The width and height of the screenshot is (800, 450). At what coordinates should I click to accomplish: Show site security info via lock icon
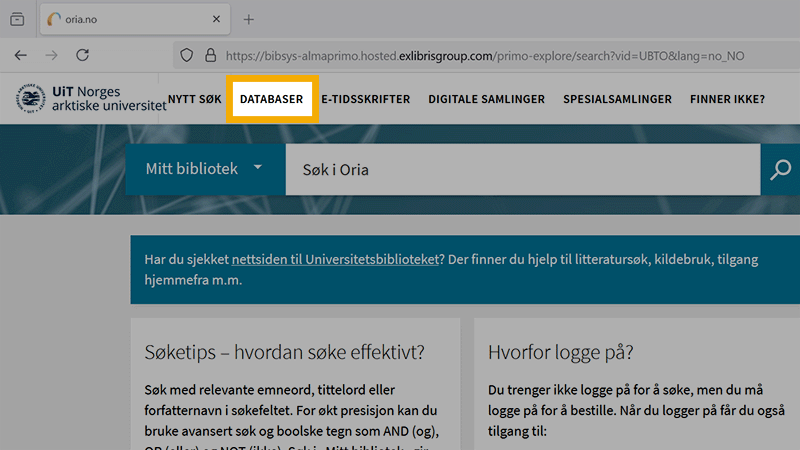pyautogui.click(x=209, y=56)
